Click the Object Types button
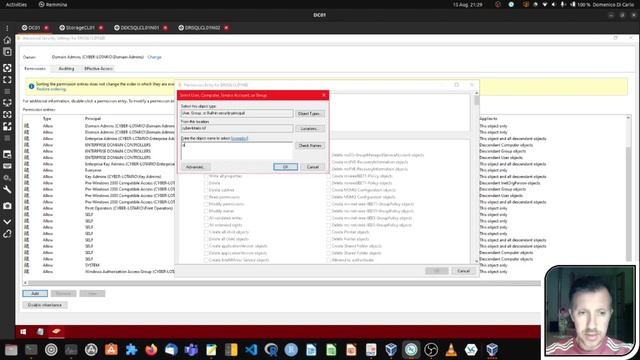Viewport: 640px width, 360px height. point(309,113)
